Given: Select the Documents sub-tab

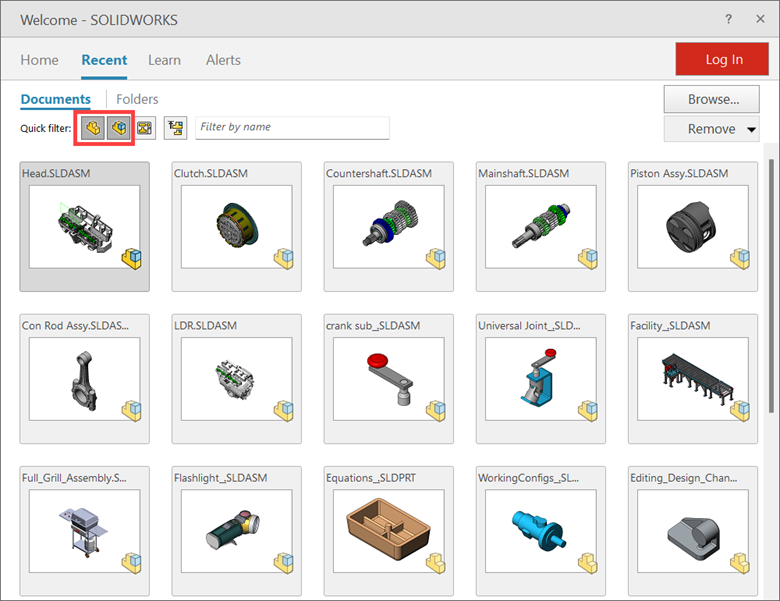Looking at the screenshot, I should (56, 99).
